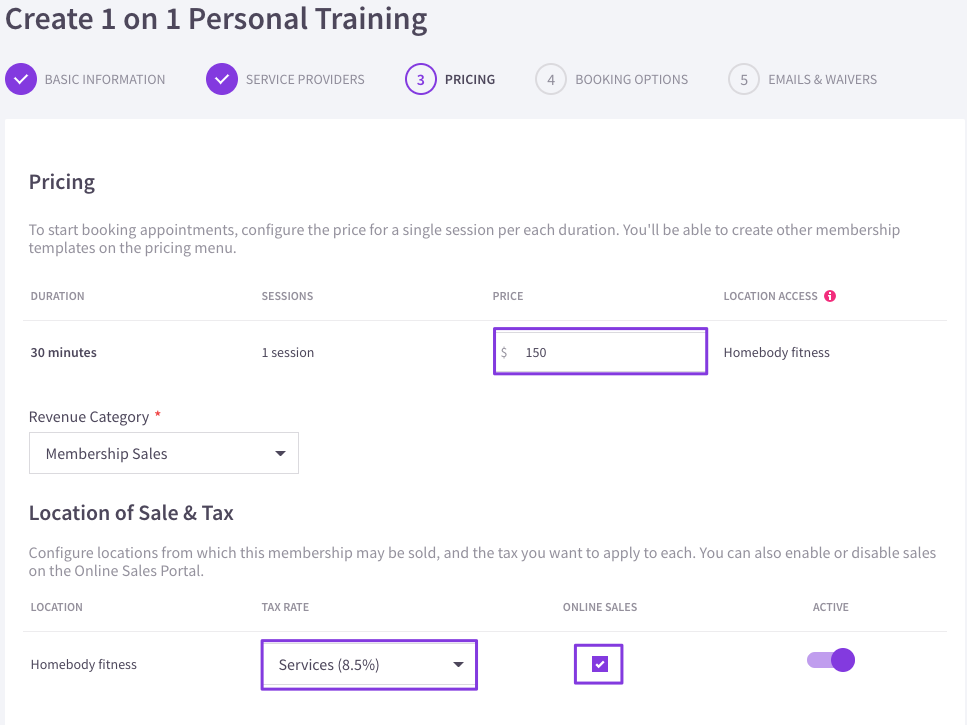Viewport: 967px width, 725px height.
Task: Click the price input field showing 150
Action: (600, 351)
